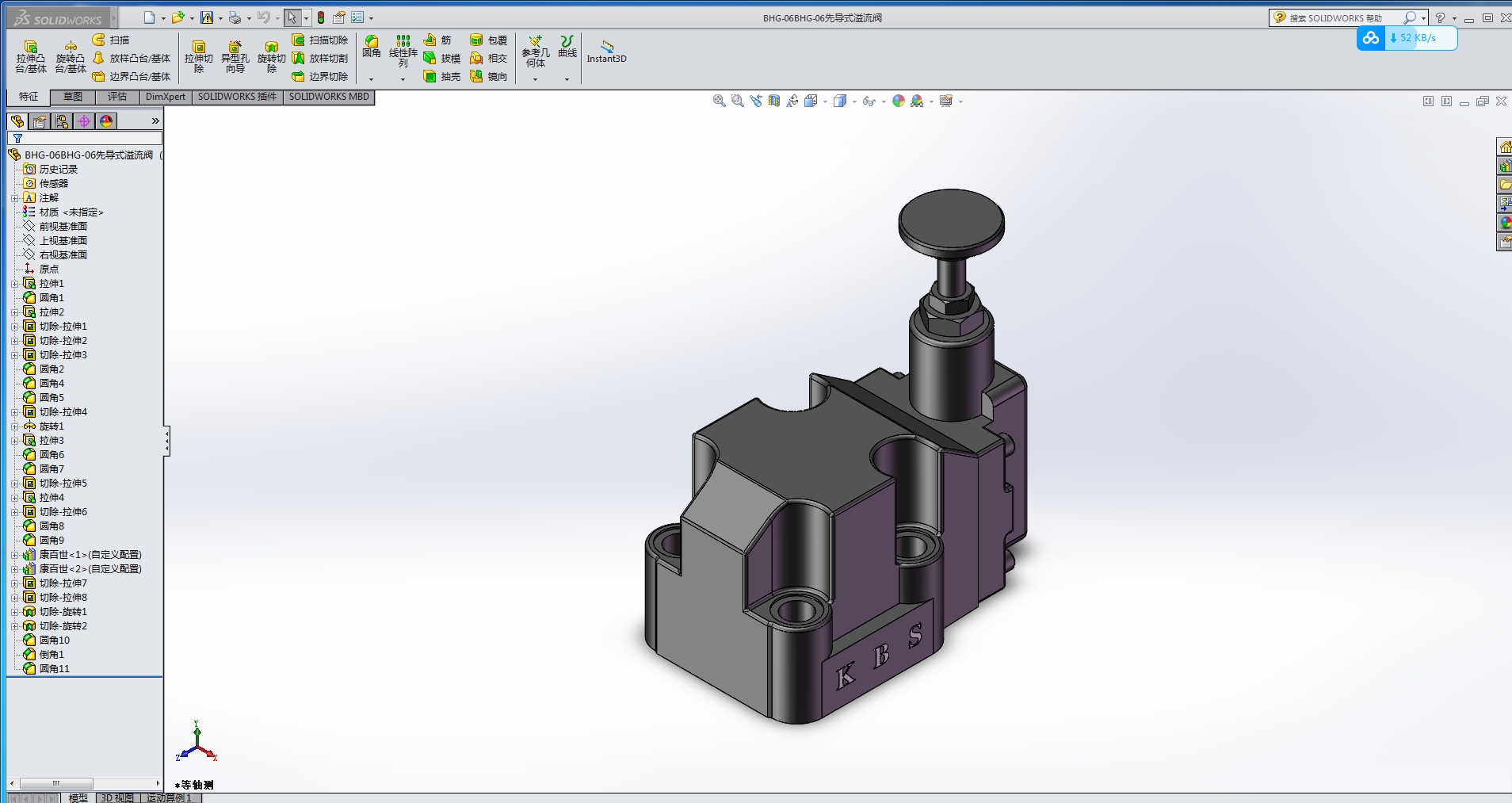Switch to the 草图 sketch tab
Viewport: 1512px width, 803px height.
point(73,97)
